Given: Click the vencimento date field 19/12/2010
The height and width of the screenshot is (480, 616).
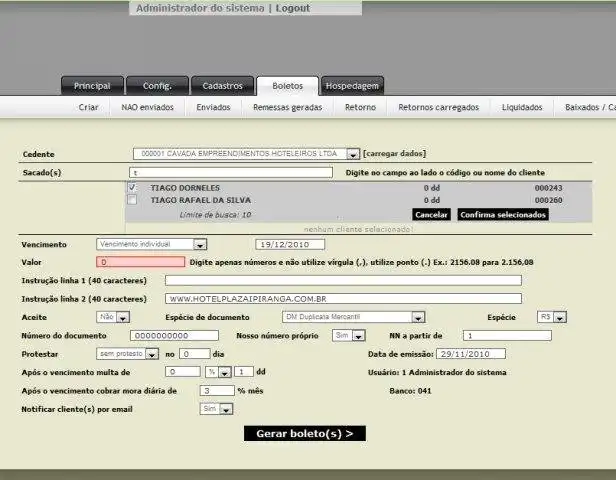Looking at the screenshot, I should pos(290,244).
